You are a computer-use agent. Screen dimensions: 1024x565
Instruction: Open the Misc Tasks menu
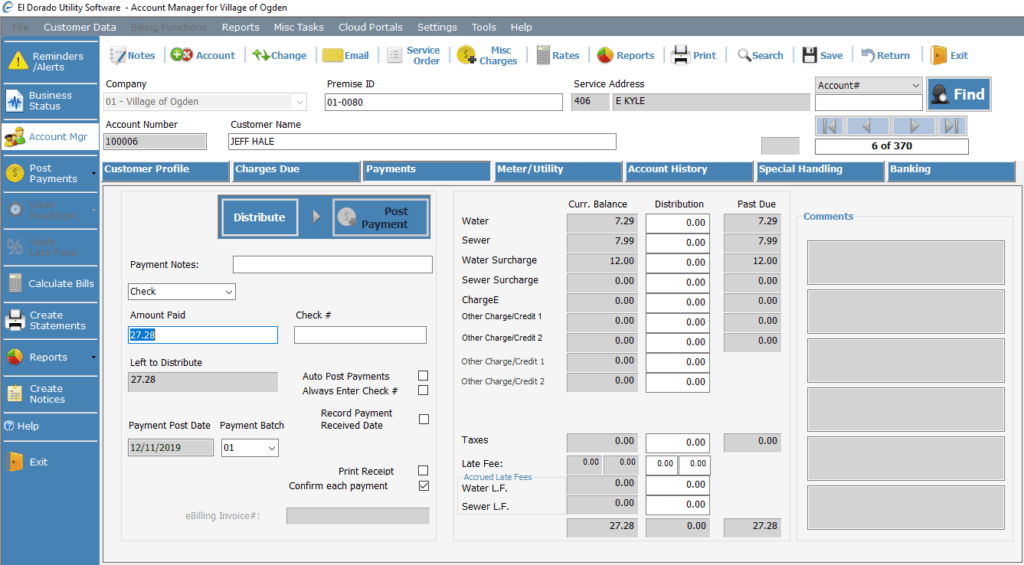[298, 27]
